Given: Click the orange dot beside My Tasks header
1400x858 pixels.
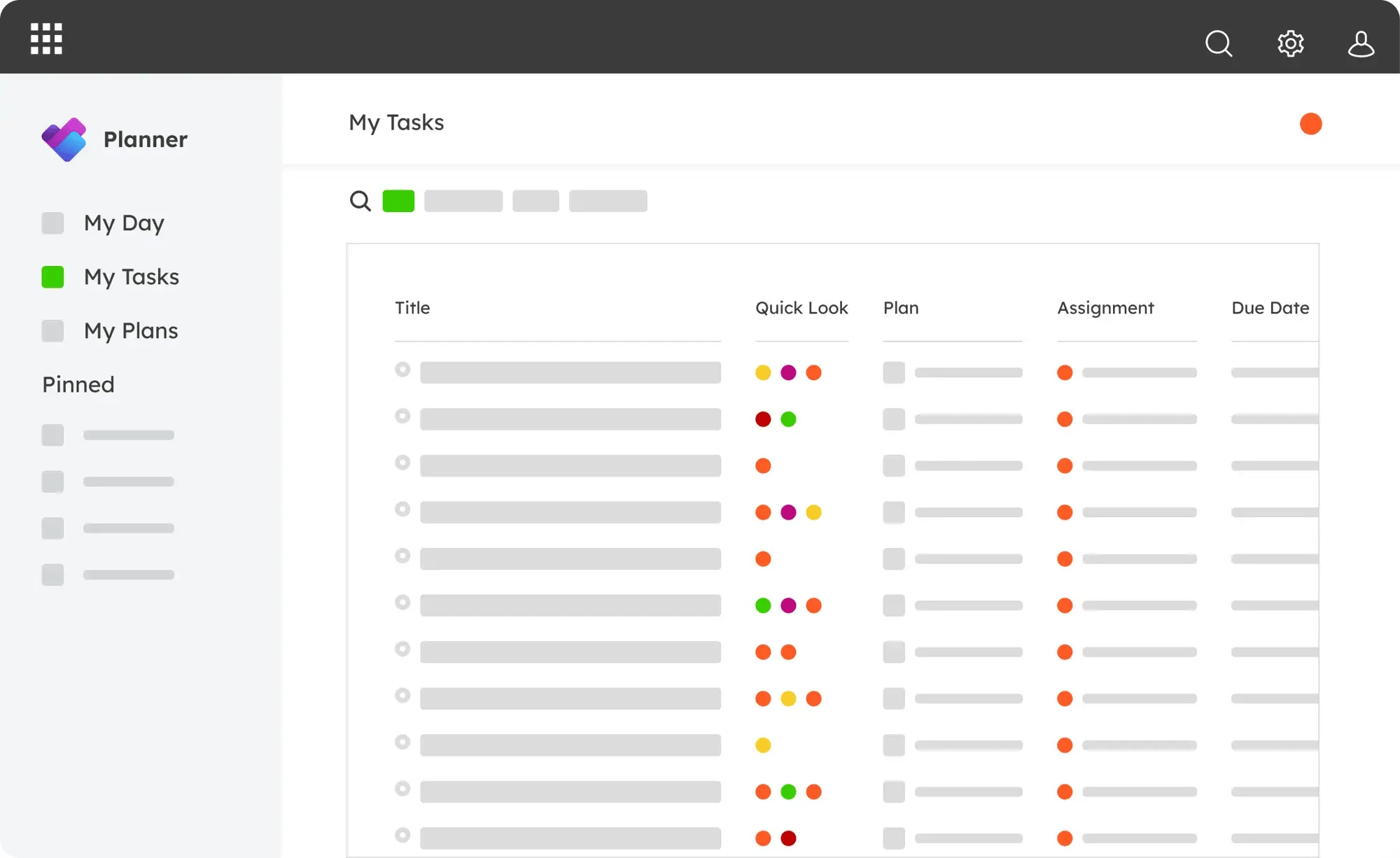Looking at the screenshot, I should pos(1310,123).
